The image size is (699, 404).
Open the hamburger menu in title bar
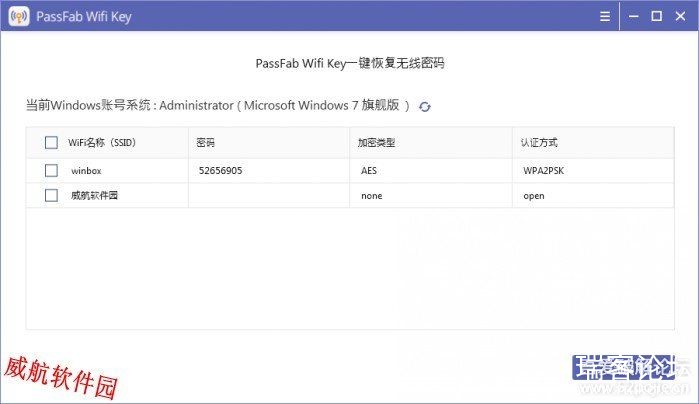(604, 16)
